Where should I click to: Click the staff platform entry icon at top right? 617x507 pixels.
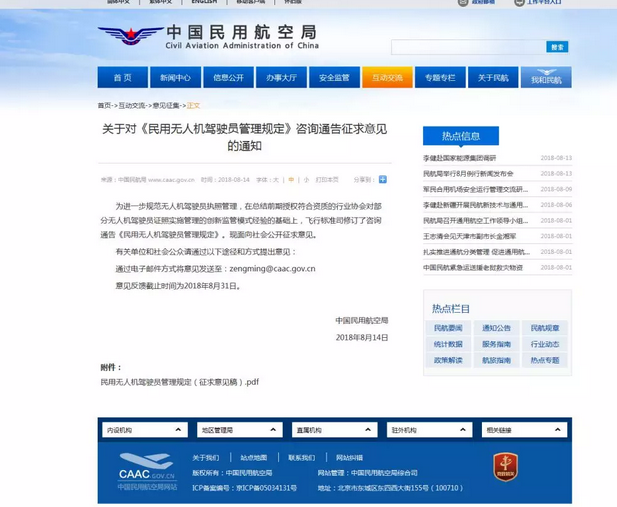[x=520, y=3]
